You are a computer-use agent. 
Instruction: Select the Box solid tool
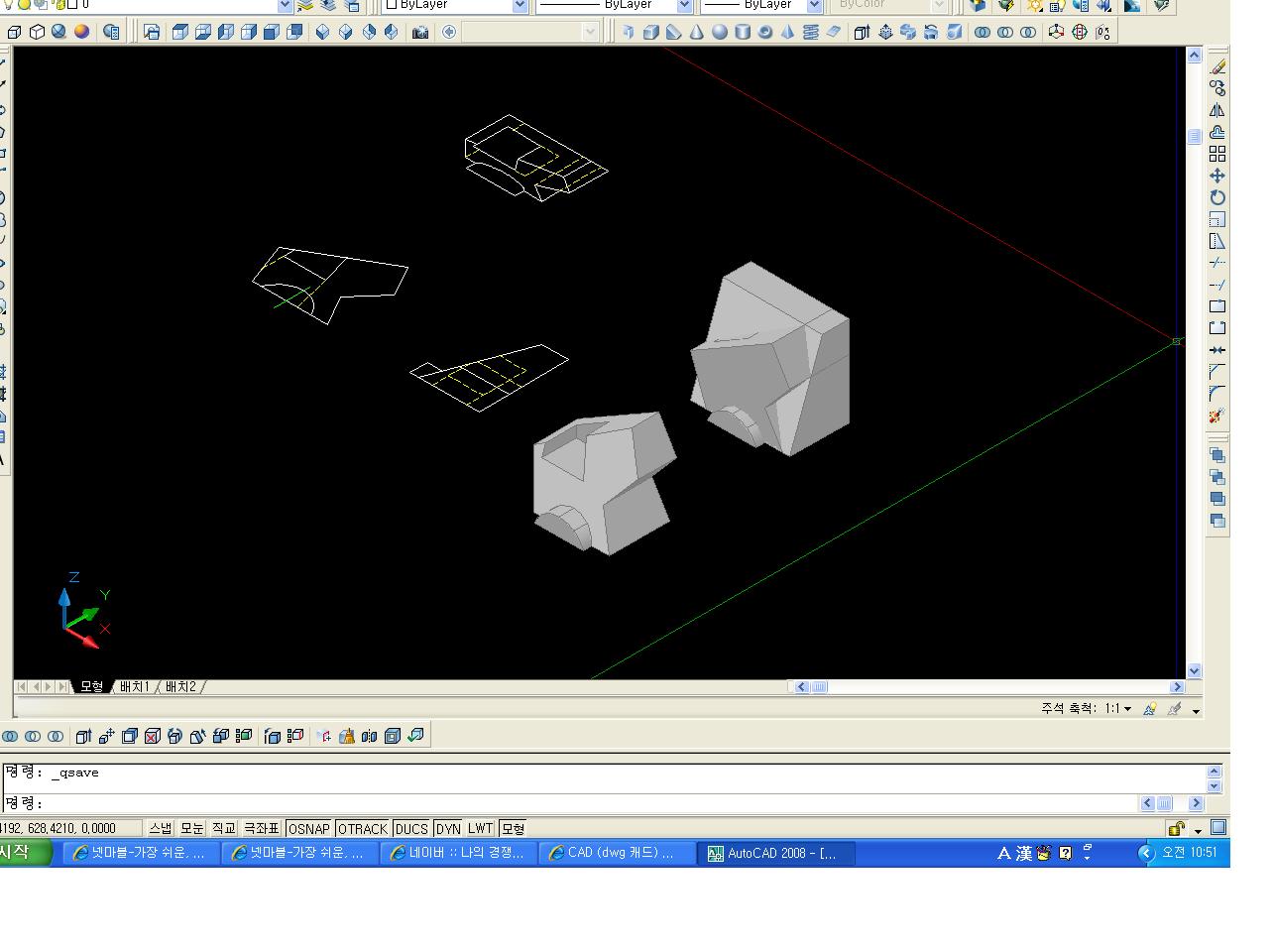click(x=651, y=32)
